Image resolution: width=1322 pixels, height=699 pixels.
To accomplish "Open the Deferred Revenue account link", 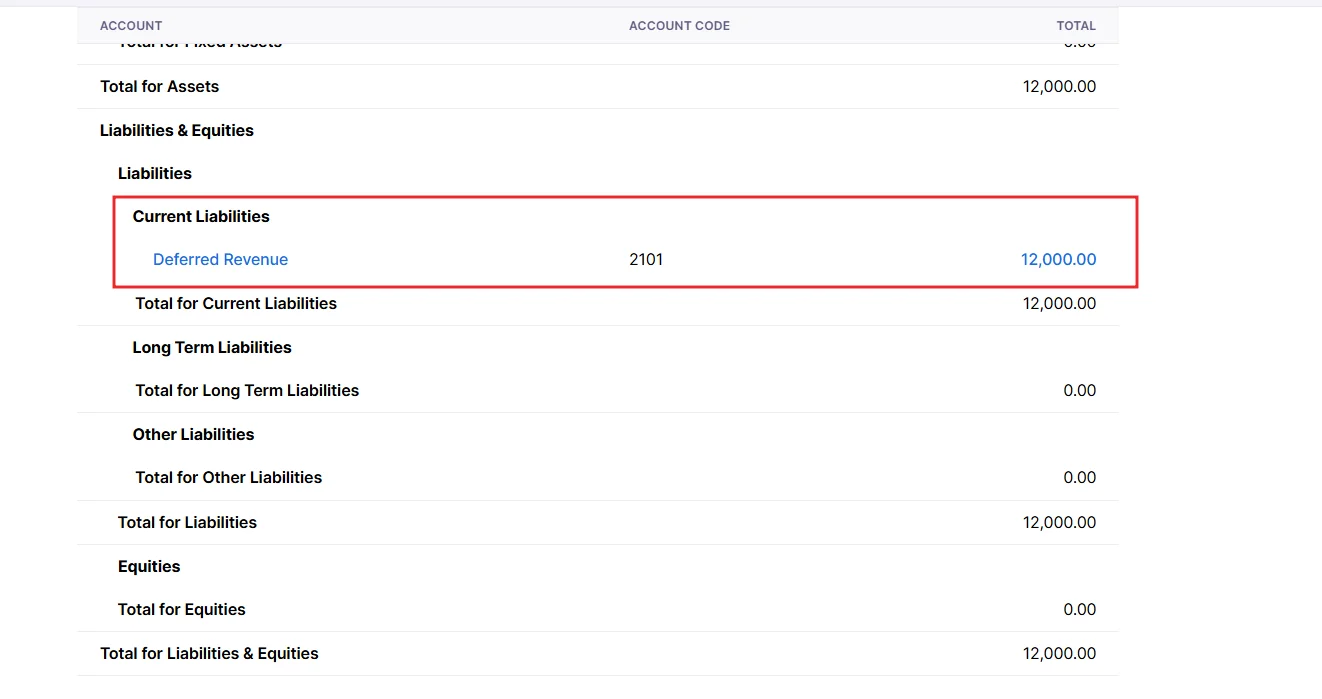I will click(x=220, y=260).
